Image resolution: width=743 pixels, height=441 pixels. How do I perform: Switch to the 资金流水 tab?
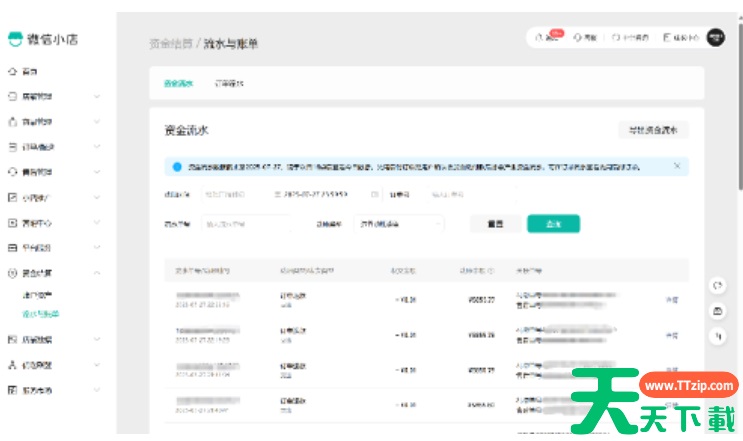click(178, 84)
